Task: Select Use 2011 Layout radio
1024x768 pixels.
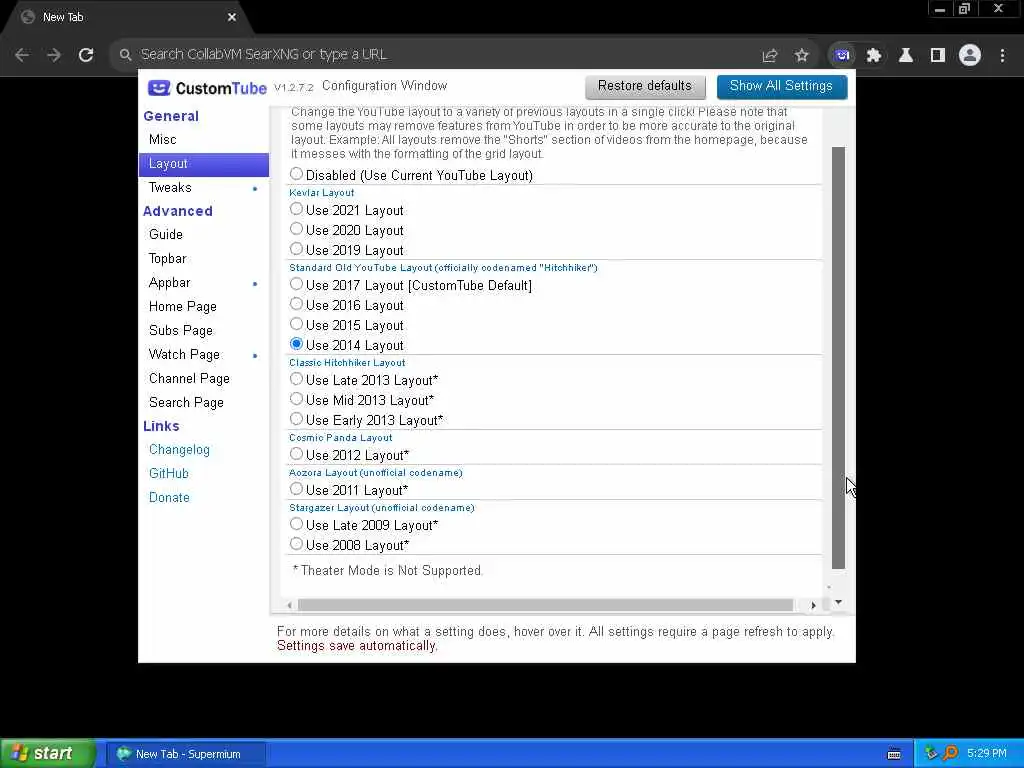Action: [x=296, y=489]
